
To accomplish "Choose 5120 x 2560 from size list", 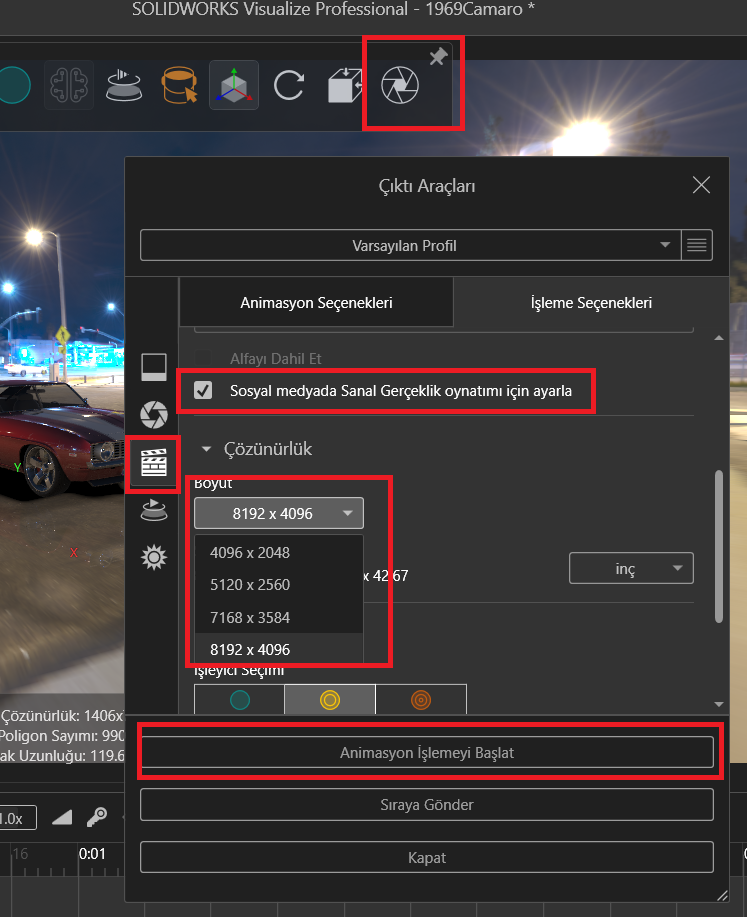I will pyautogui.click(x=250, y=585).
